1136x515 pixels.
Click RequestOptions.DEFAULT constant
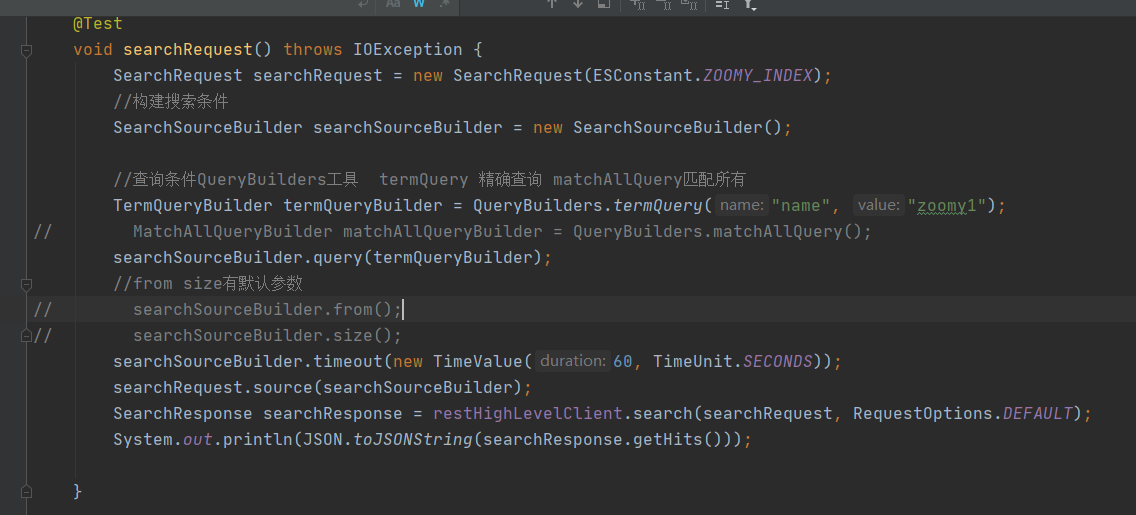point(962,414)
